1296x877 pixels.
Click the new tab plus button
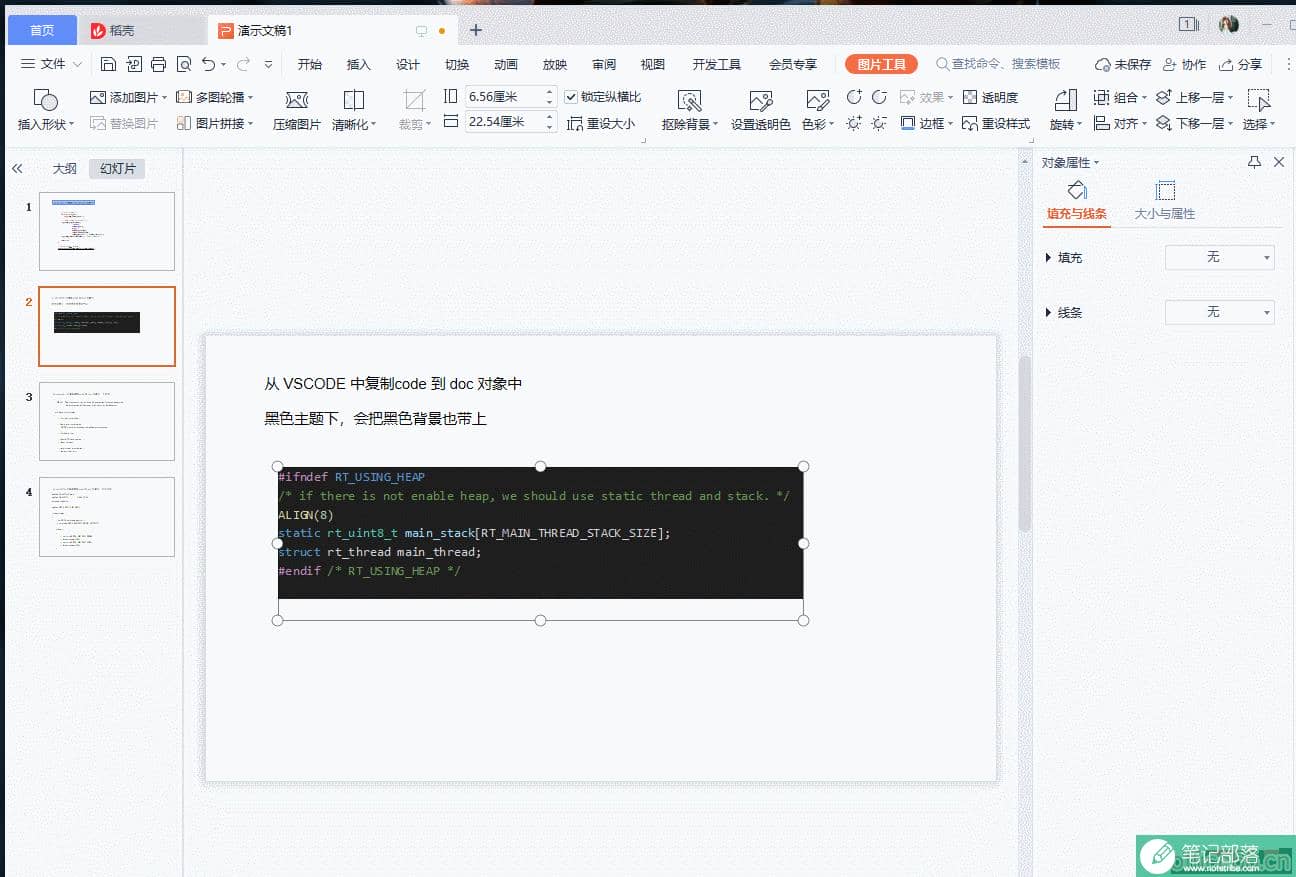(476, 30)
